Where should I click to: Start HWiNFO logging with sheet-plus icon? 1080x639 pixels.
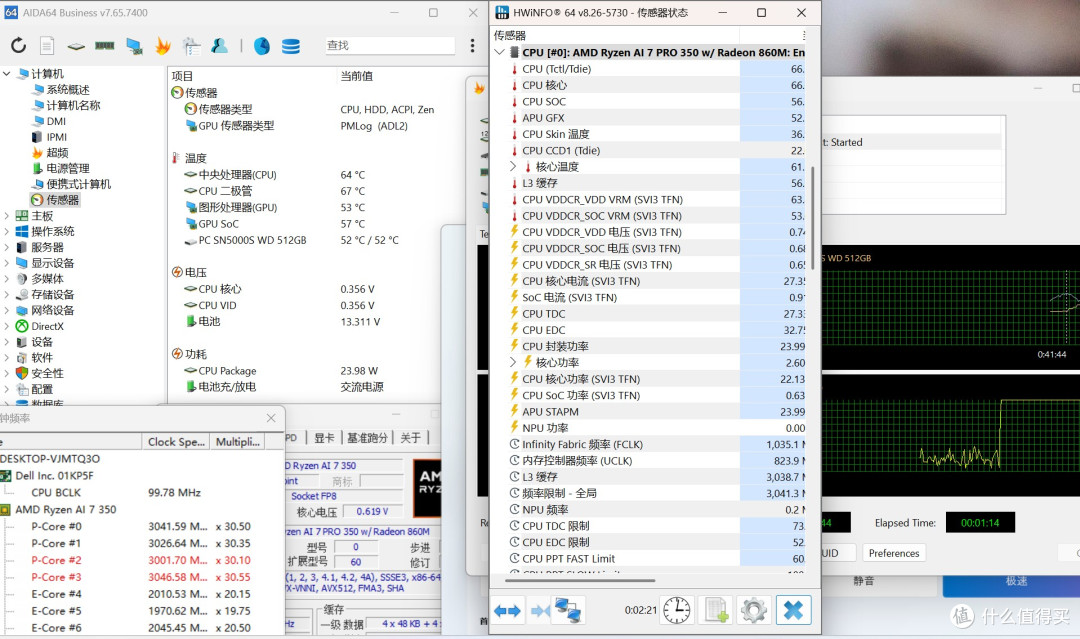coord(716,610)
